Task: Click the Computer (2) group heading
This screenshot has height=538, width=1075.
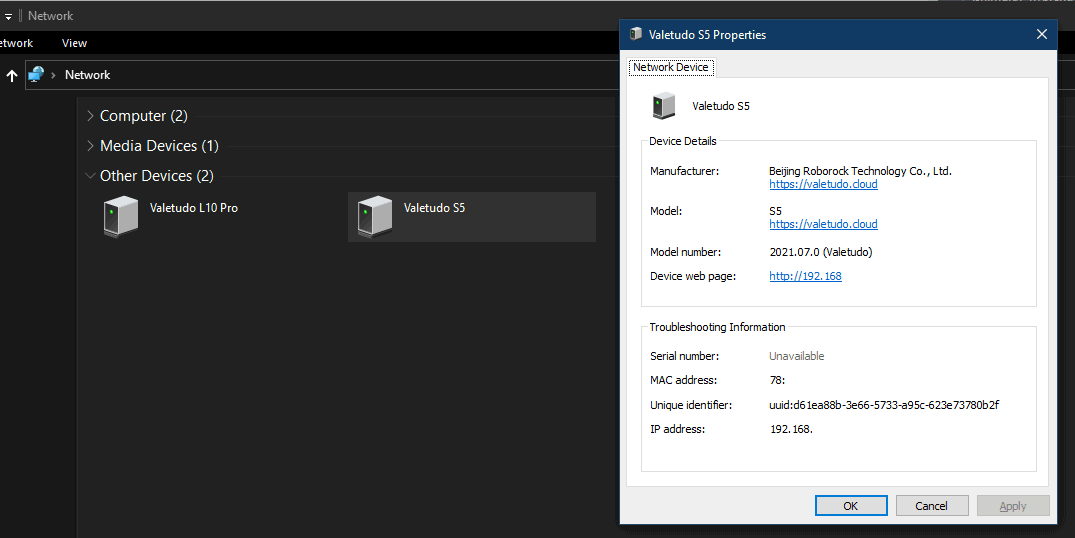Action: point(144,116)
